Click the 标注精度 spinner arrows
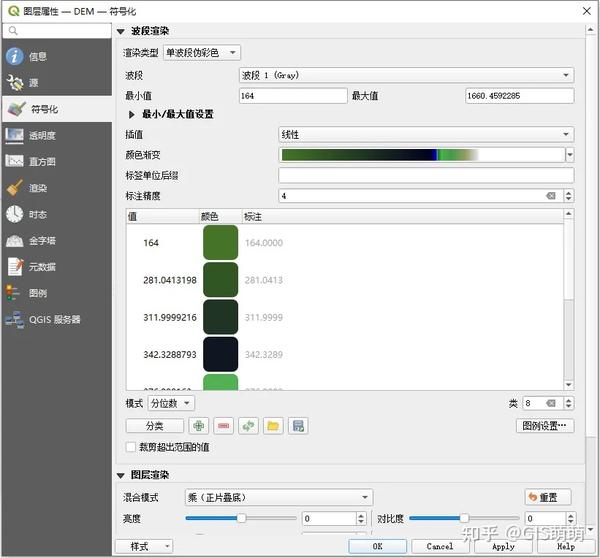 click(569, 196)
